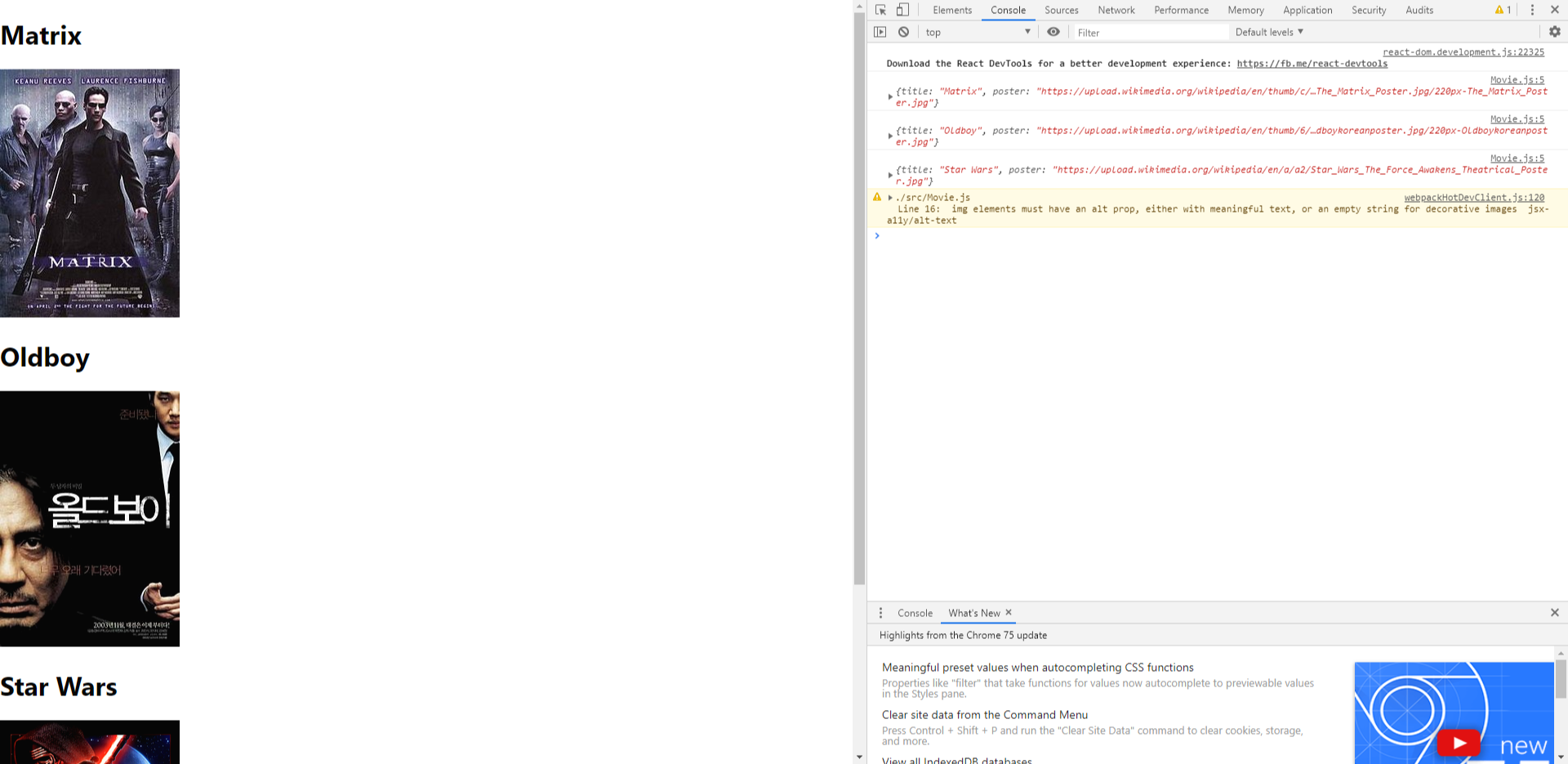Play the YouTube video thumbnail in What's New
The width and height of the screenshot is (1568, 764).
point(1459,743)
